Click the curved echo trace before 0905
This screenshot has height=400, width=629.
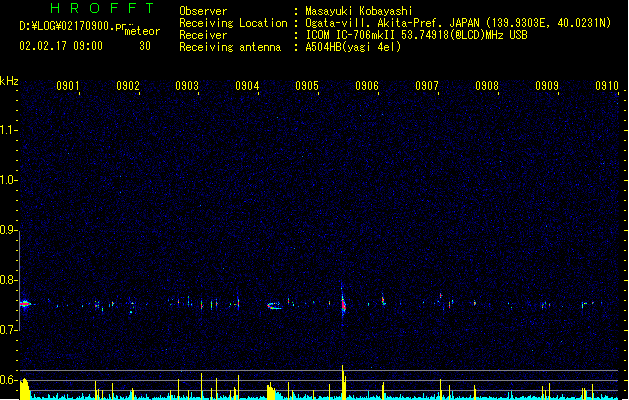pos(274,306)
